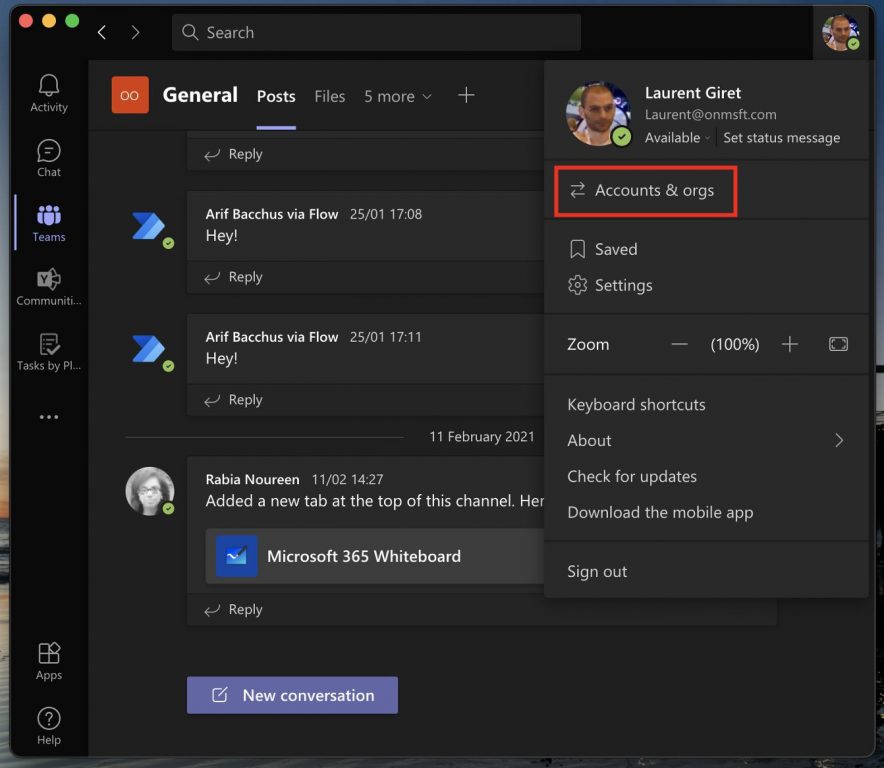The height and width of the screenshot is (768, 884).
Task: Click Laurent@onmsft.com email text
Action: pos(710,114)
